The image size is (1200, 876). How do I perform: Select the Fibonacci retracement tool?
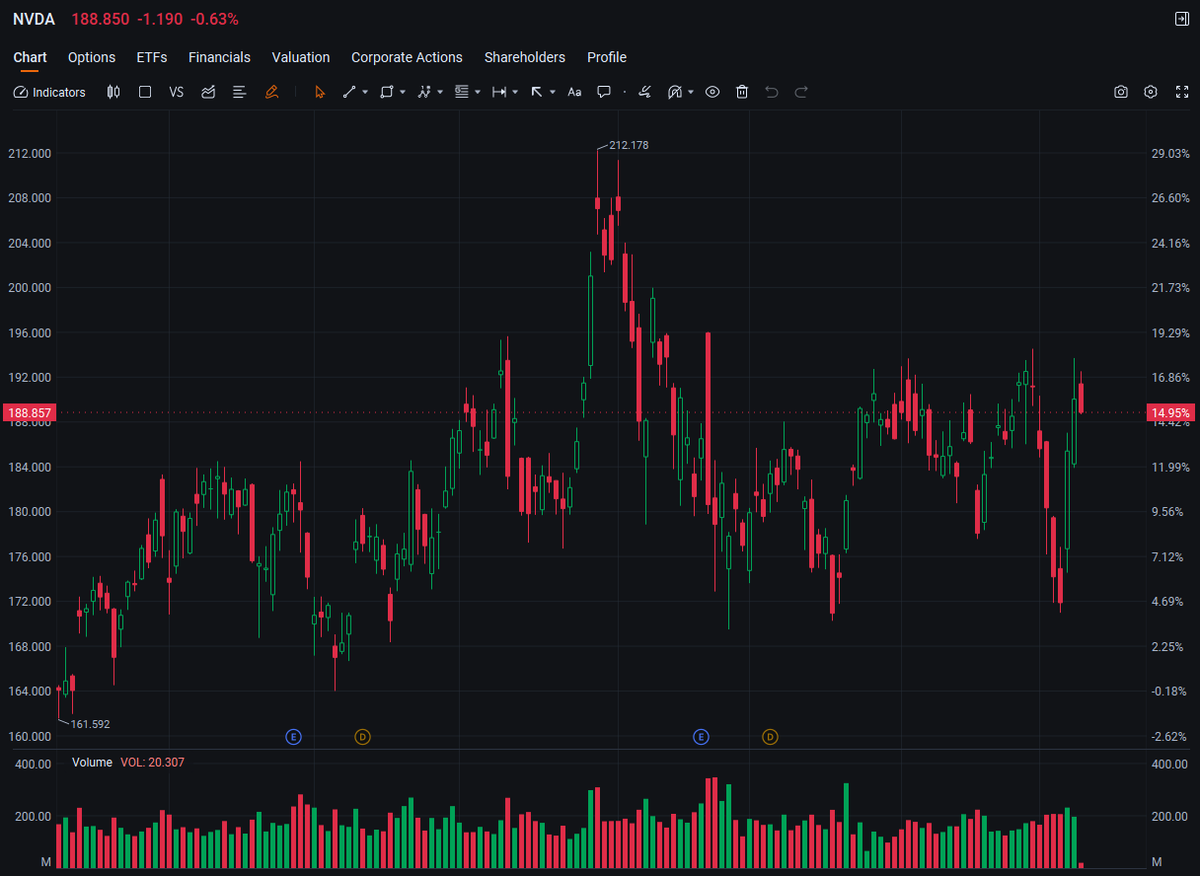click(462, 92)
